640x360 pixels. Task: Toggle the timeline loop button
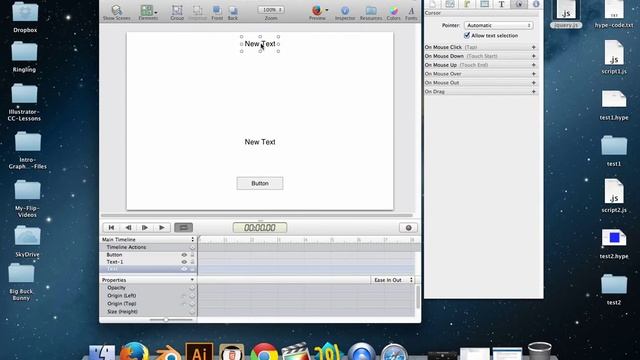[184, 228]
